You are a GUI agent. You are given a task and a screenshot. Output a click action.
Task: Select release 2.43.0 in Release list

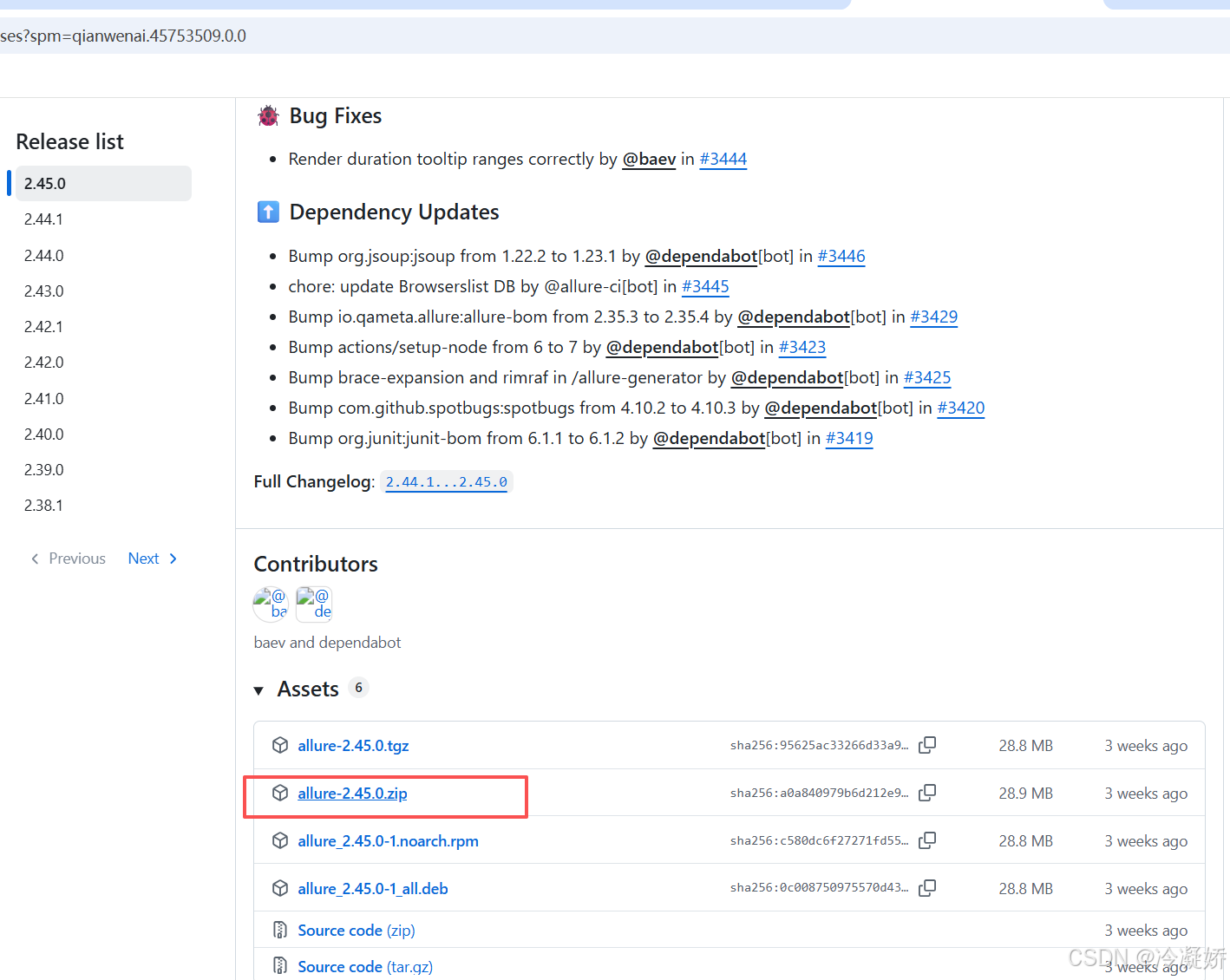pyautogui.click(x=43, y=291)
